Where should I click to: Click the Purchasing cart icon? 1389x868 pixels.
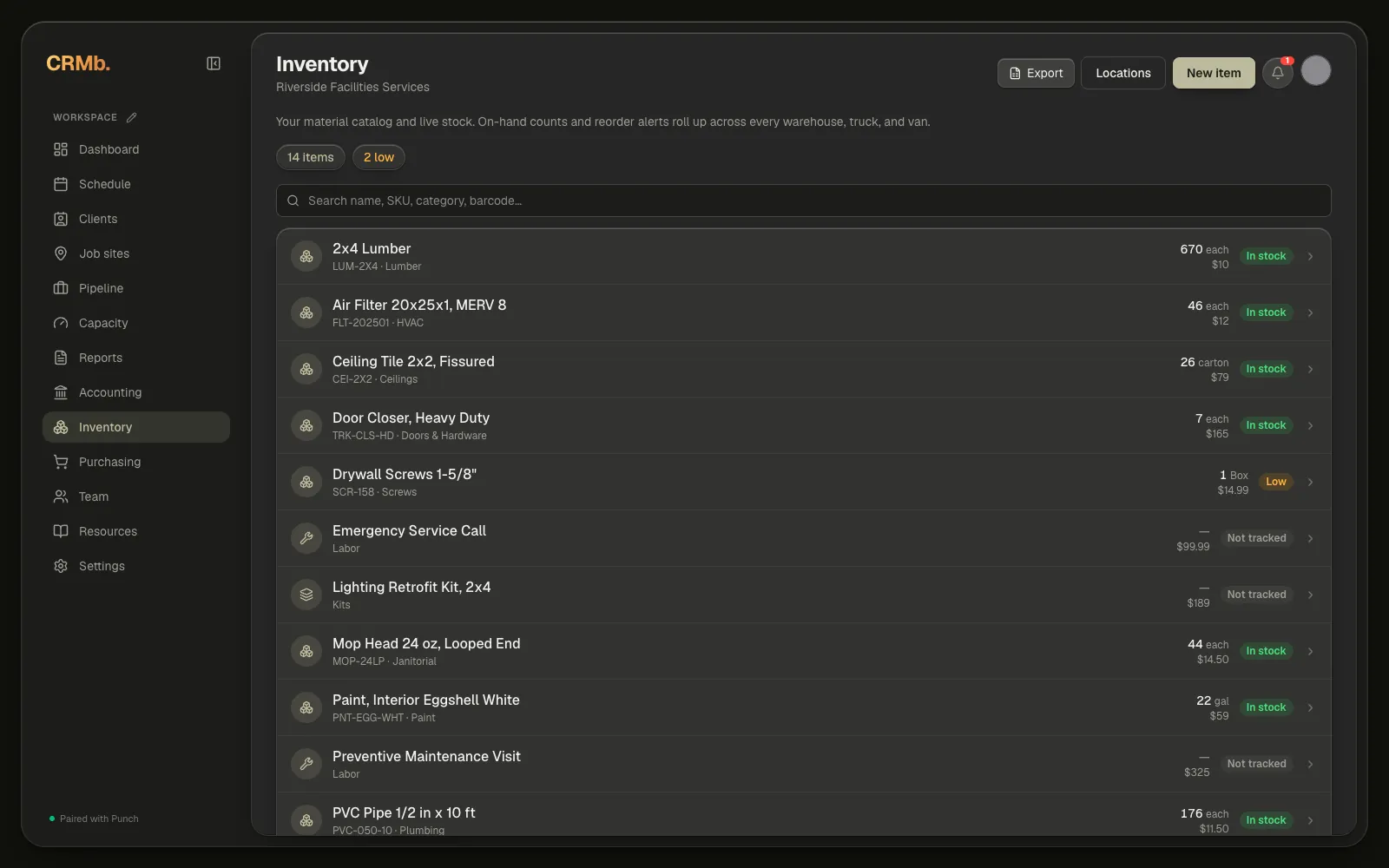pos(61,462)
